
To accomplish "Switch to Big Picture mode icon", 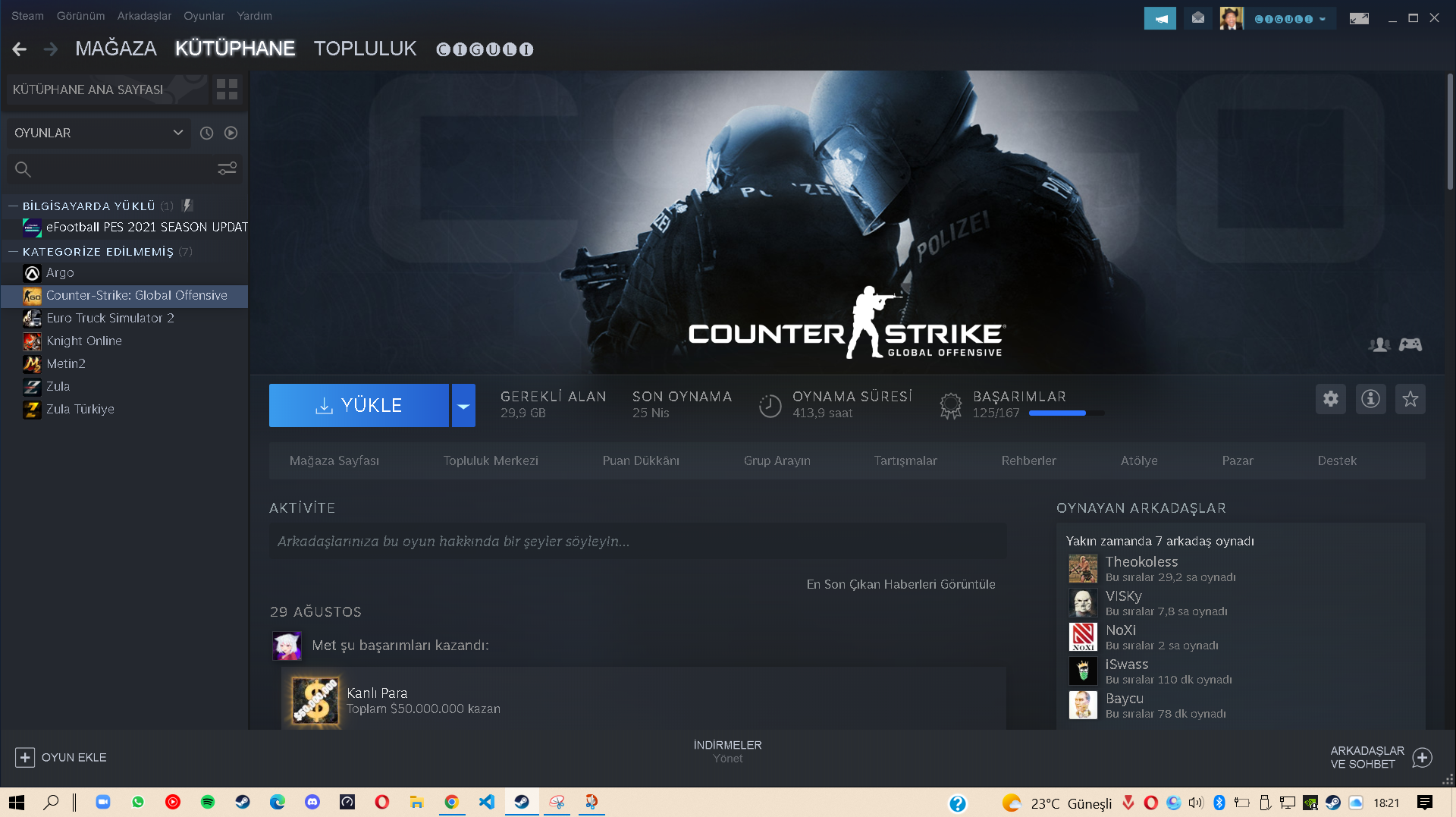I will tap(1359, 18).
